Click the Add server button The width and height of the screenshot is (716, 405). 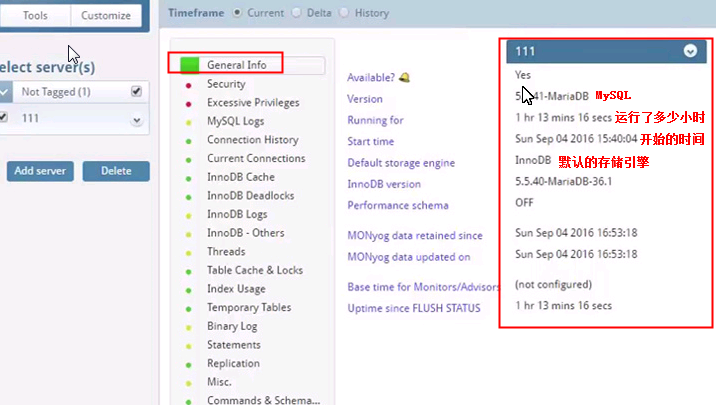pyautogui.click(x=40, y=171)
